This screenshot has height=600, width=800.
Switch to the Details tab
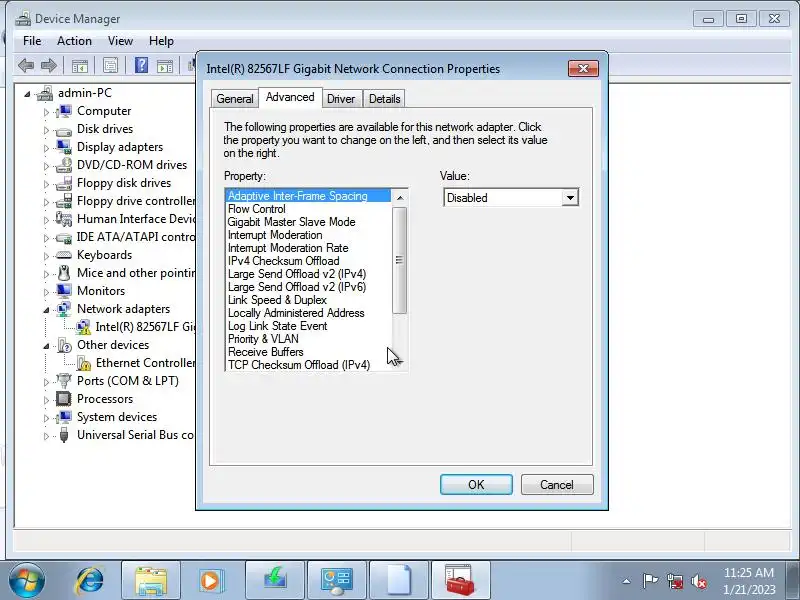click(x=385, y=98)
